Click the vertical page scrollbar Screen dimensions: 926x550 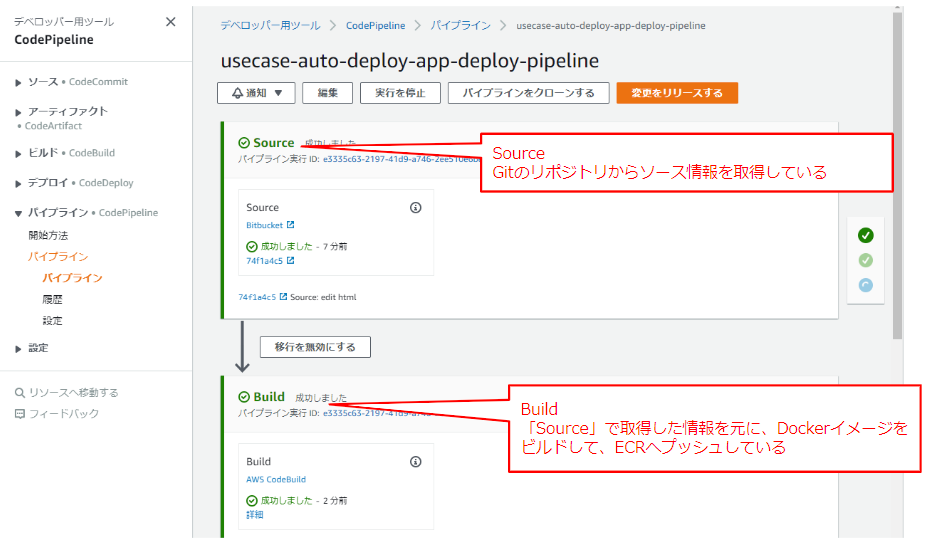(898, 176)
